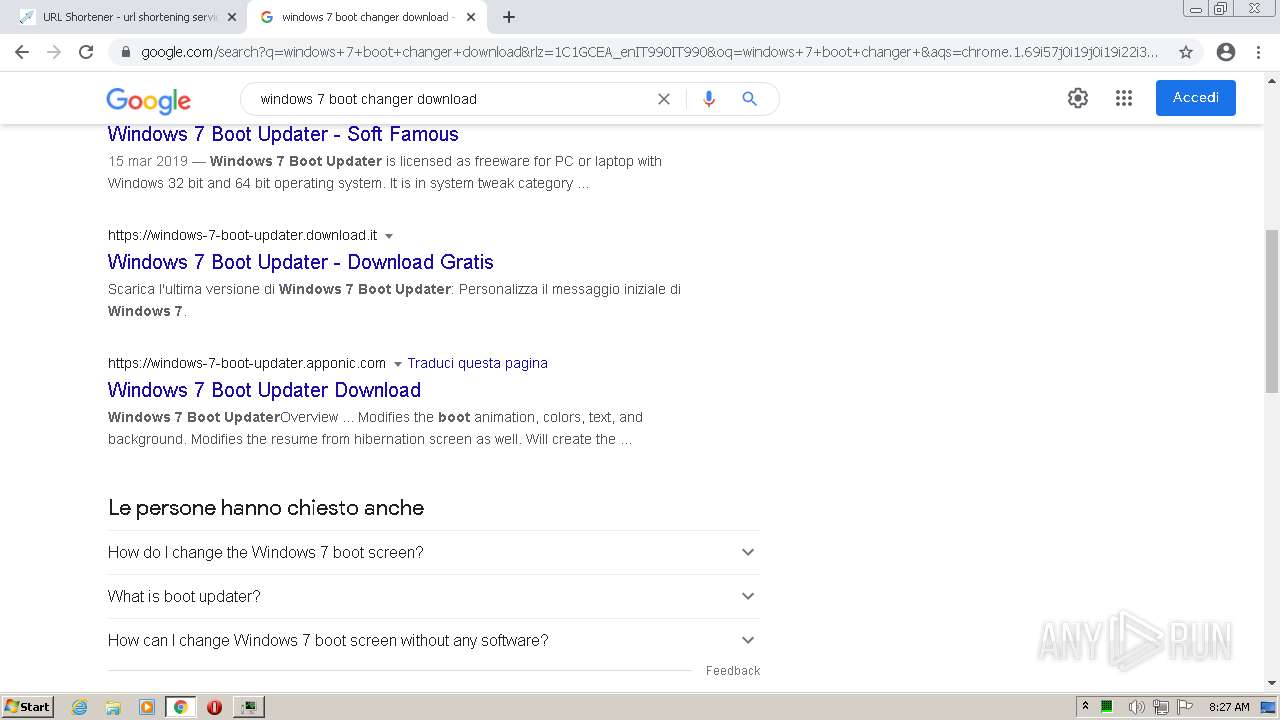The image size is (1280, 720).
Task: Click the Feedback link
Action: [733, 671]
